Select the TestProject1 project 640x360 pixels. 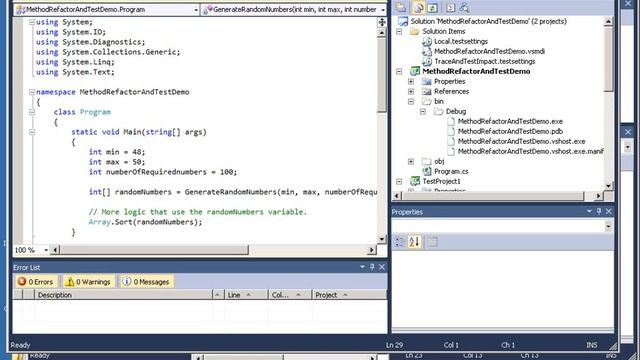click(441, 181)
